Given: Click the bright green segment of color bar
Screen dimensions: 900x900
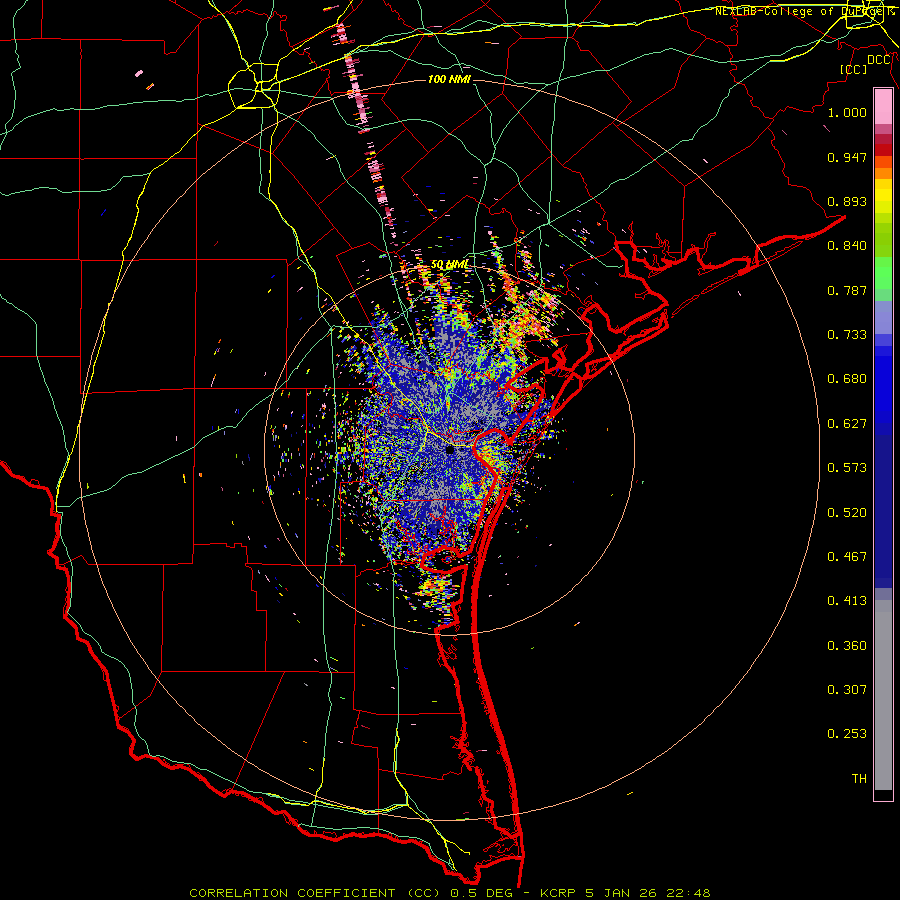Looking at the screenshot, I should click(x=883, y=273).
